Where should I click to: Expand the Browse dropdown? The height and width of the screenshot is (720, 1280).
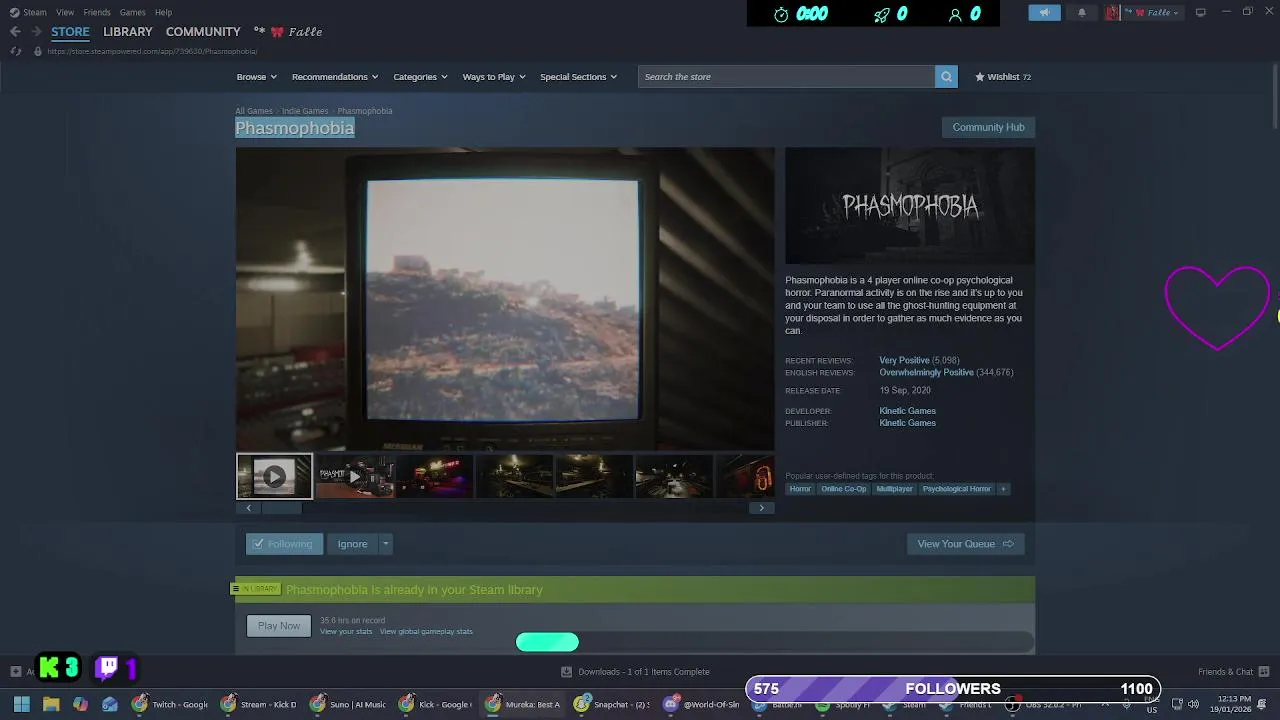pyautogui.click(x=257, y=77)
